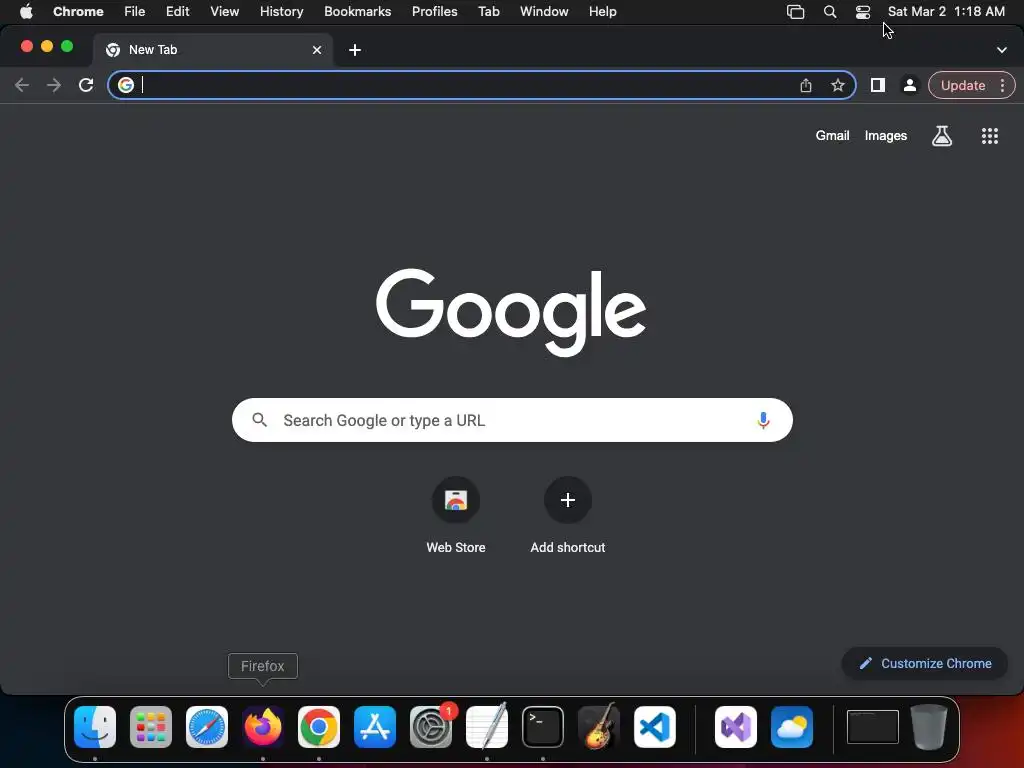The width and height of the screenshot is (1024, 768).
Task: Reload the current page
Action: [86, 85]
